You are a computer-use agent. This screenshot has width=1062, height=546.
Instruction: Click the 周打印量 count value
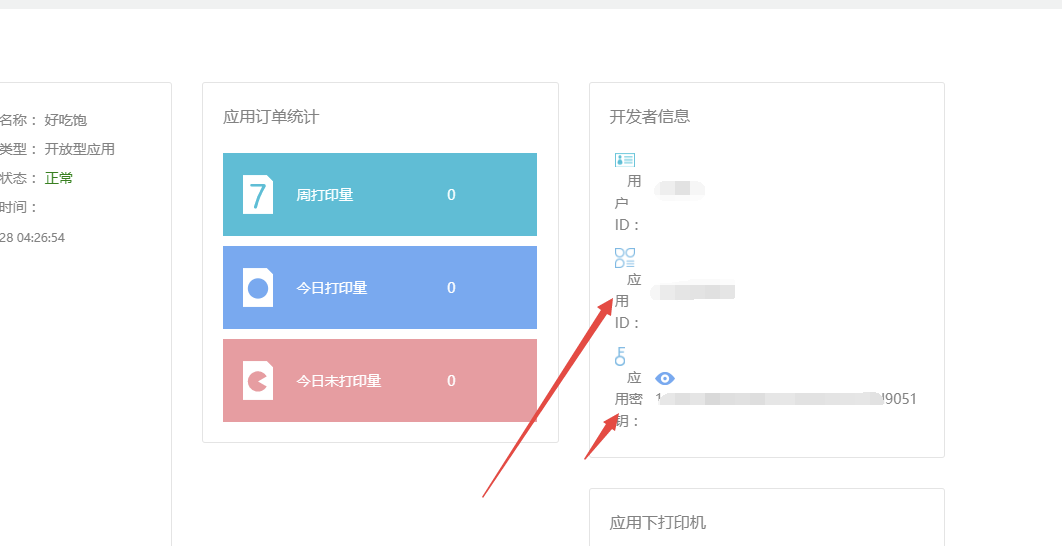pyautogui.click(x=451, y=195)
